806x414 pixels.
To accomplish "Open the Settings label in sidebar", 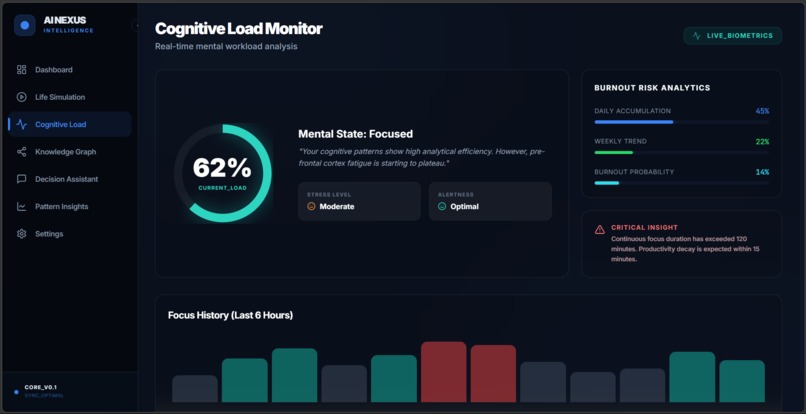I will pos(49,233).
